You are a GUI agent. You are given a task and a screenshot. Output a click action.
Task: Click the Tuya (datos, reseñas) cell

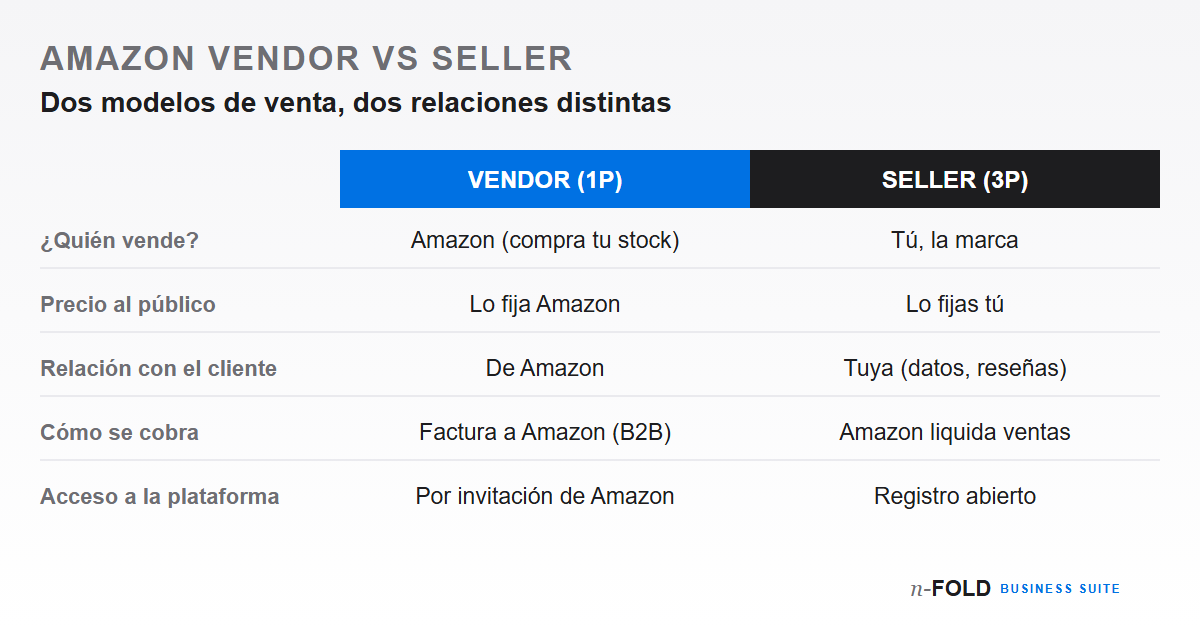pyautogui.click(x=955, y=369)
